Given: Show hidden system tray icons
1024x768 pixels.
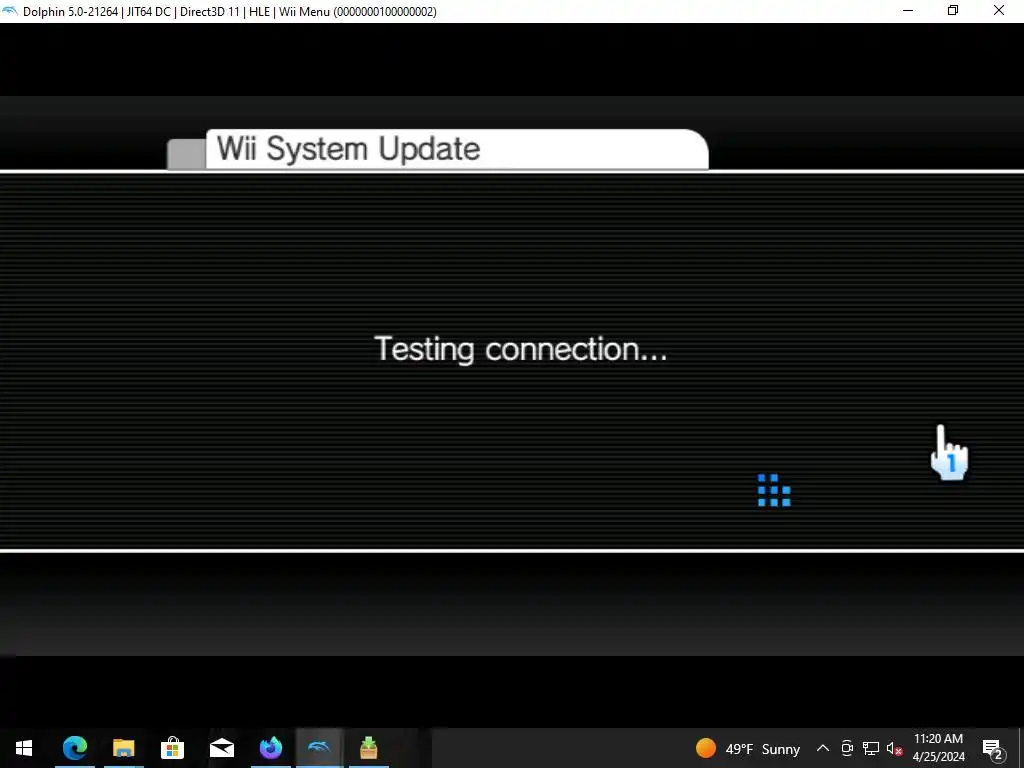Looking at the screenshot, I should pyautogui.click(x=823, y=748).
